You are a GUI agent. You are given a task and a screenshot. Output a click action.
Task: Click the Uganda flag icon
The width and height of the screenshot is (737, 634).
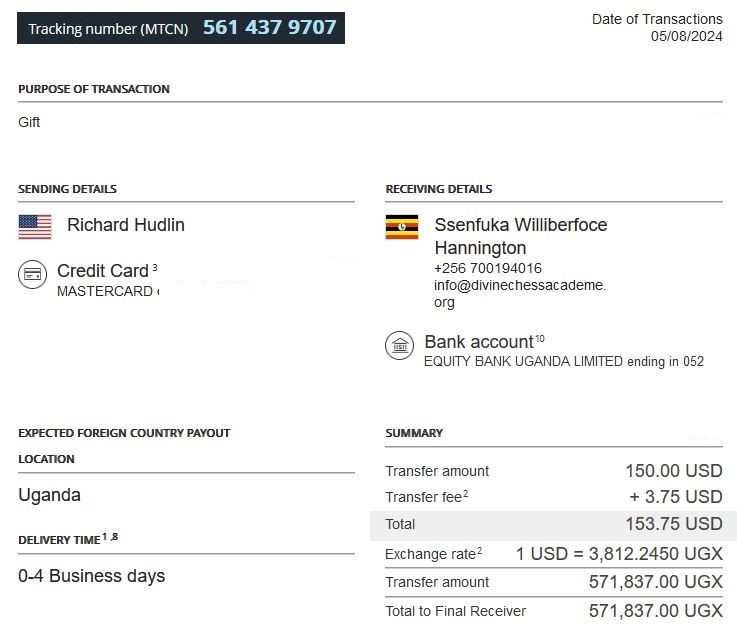[x=402, y=227]
